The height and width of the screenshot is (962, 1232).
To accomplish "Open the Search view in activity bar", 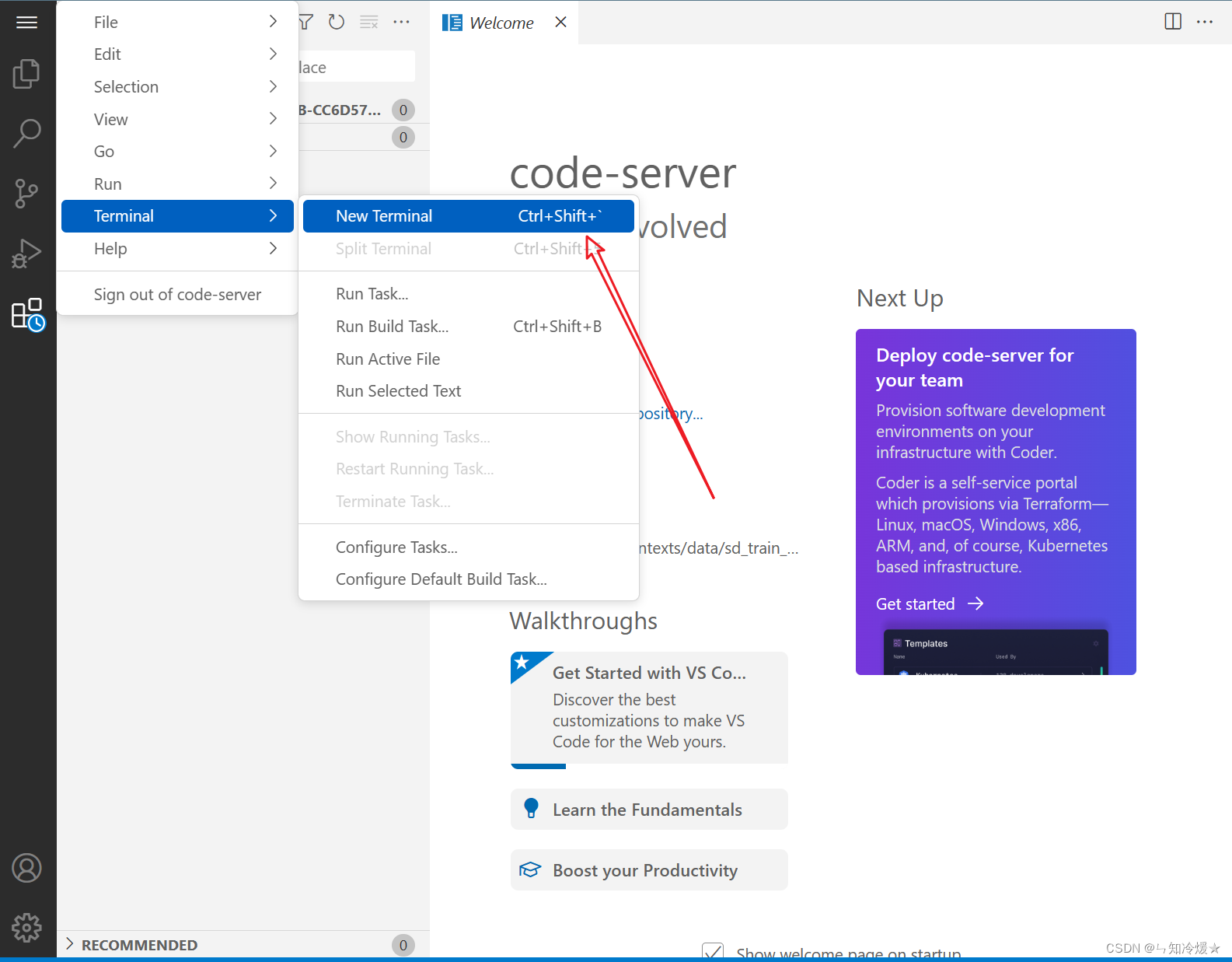I will coord(27,133).
